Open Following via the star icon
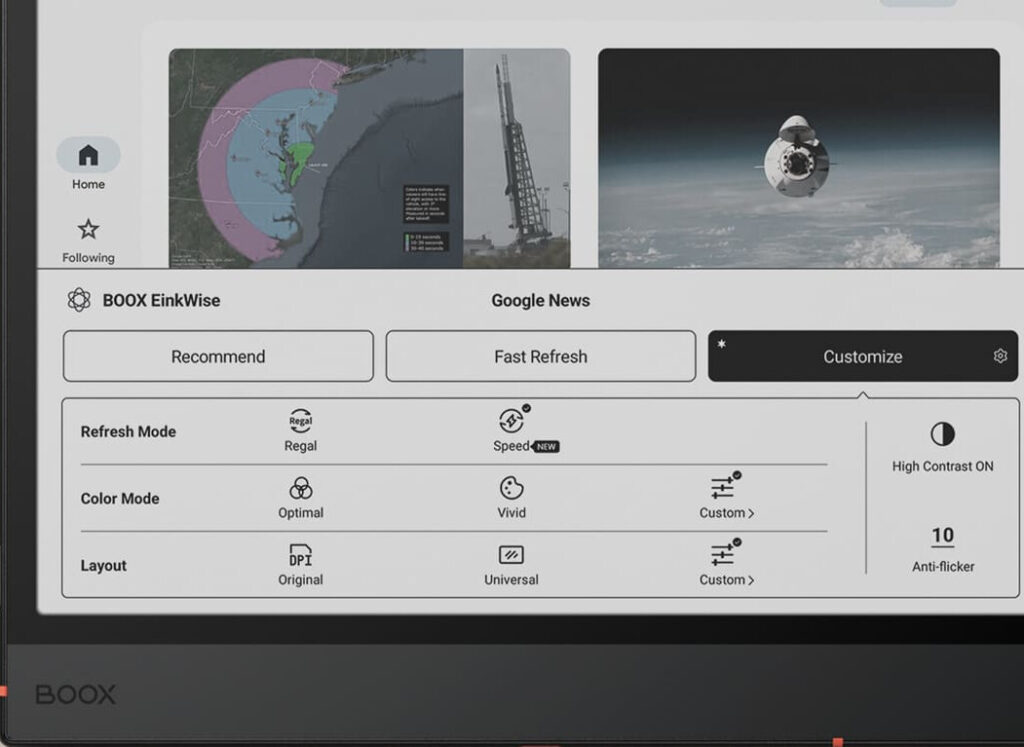This screenshot has height=747, width=1024. 88,230
